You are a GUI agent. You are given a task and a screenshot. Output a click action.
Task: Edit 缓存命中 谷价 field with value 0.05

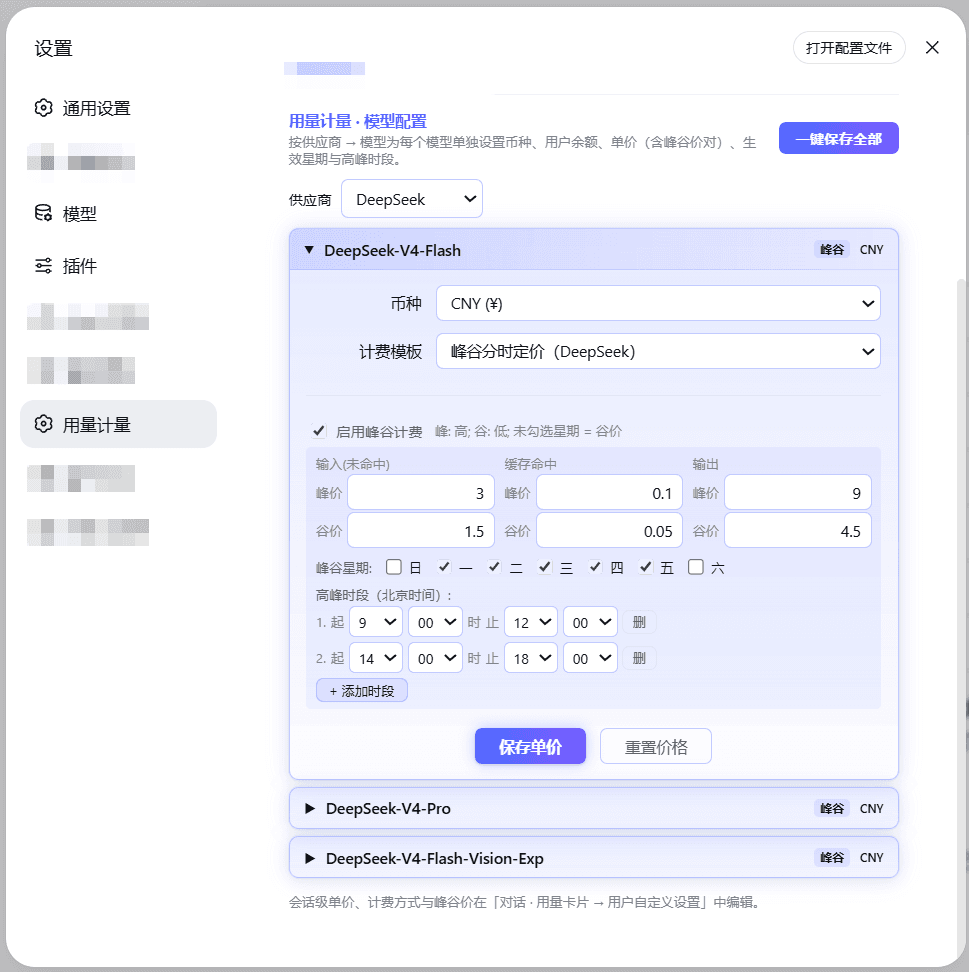[x=609, y=531]
